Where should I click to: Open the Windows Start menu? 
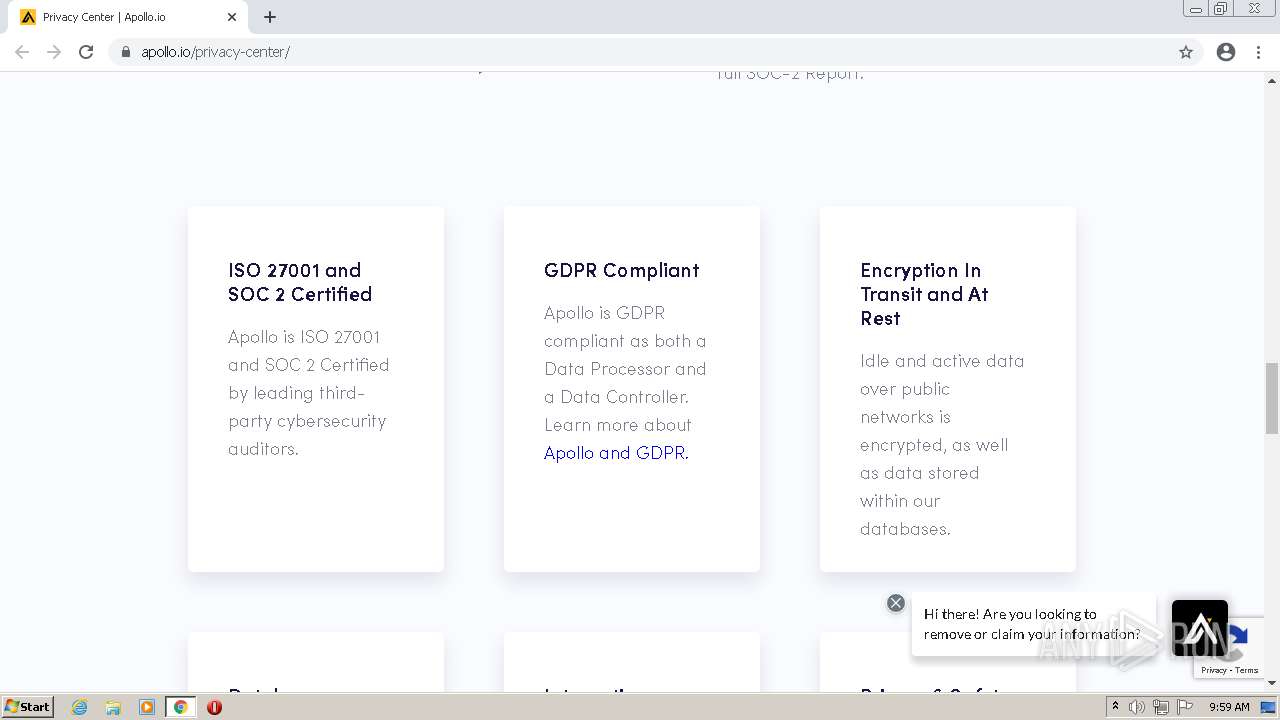tap(28, 707)
